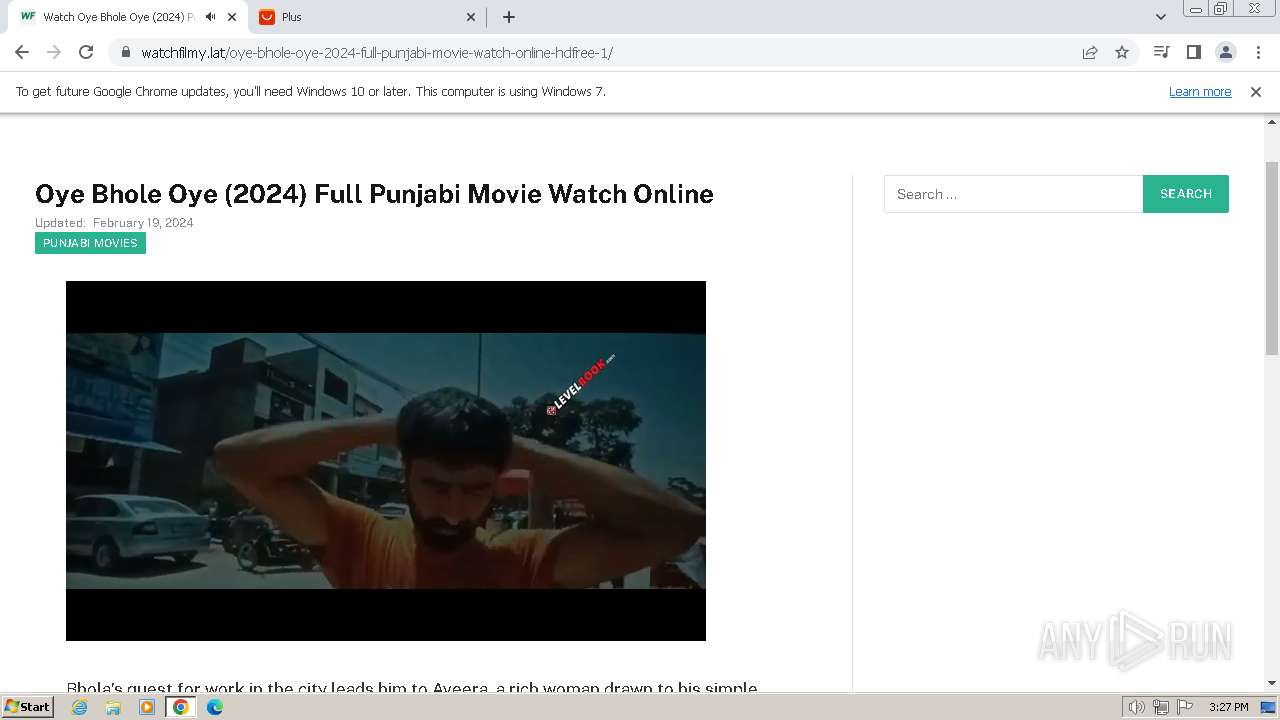Open the Chrome profile avatar
Viewport: 1280px width, 720px height.
click(1226, 52)
